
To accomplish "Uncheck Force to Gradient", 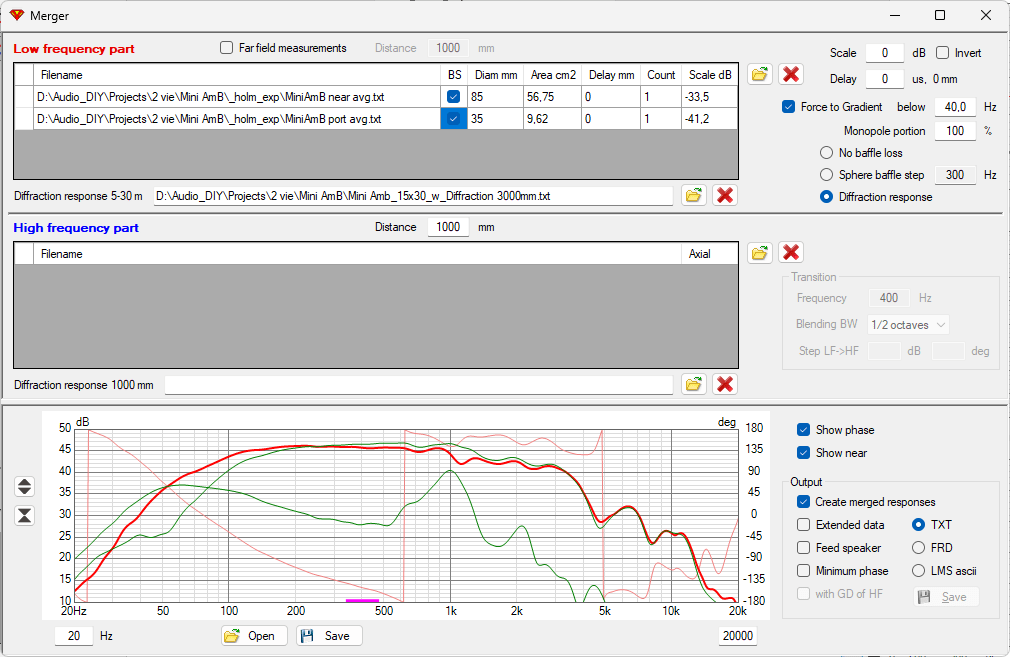I will click(x=788, y=107).
